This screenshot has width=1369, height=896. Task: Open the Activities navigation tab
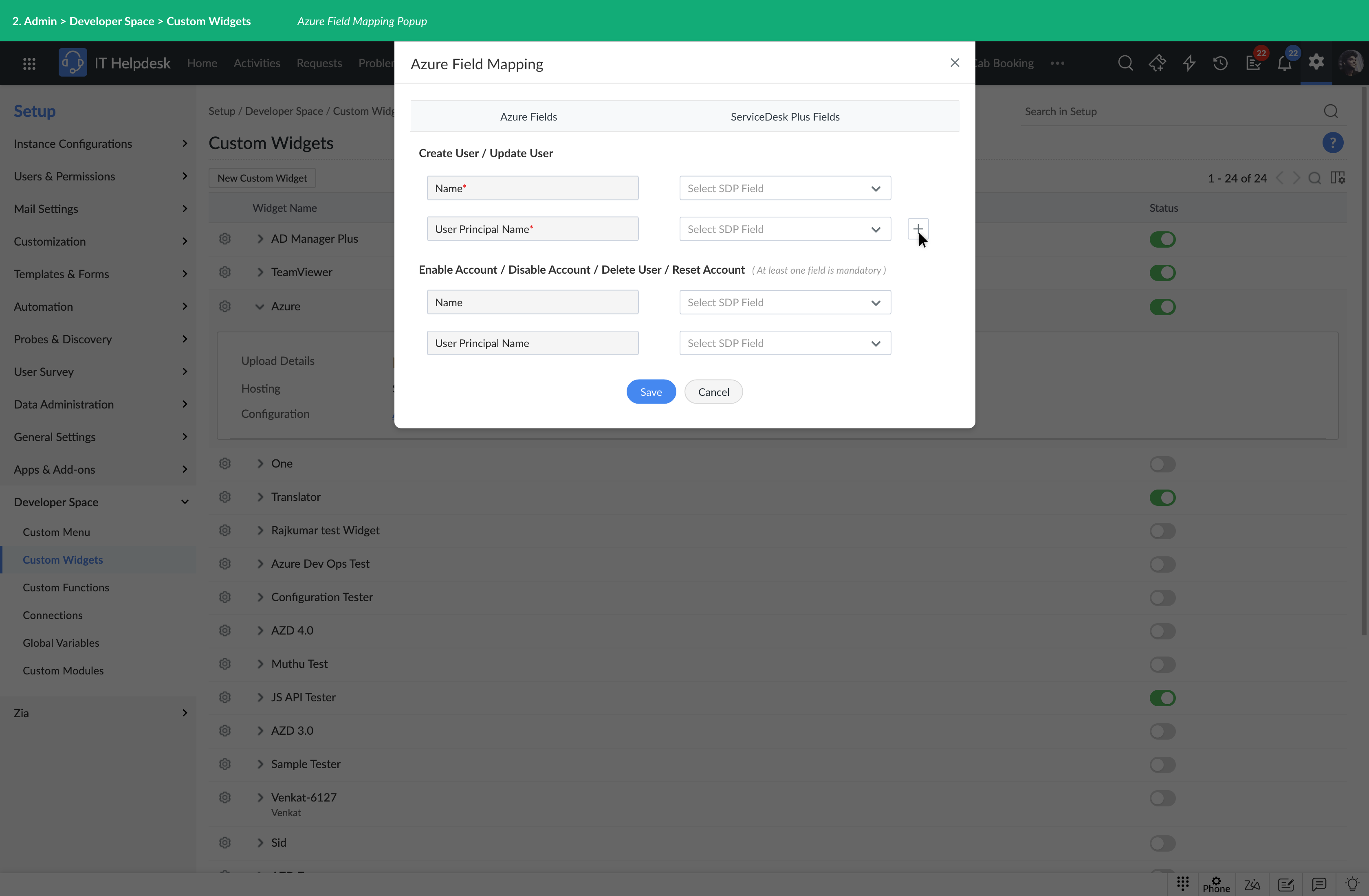(257, 63)
